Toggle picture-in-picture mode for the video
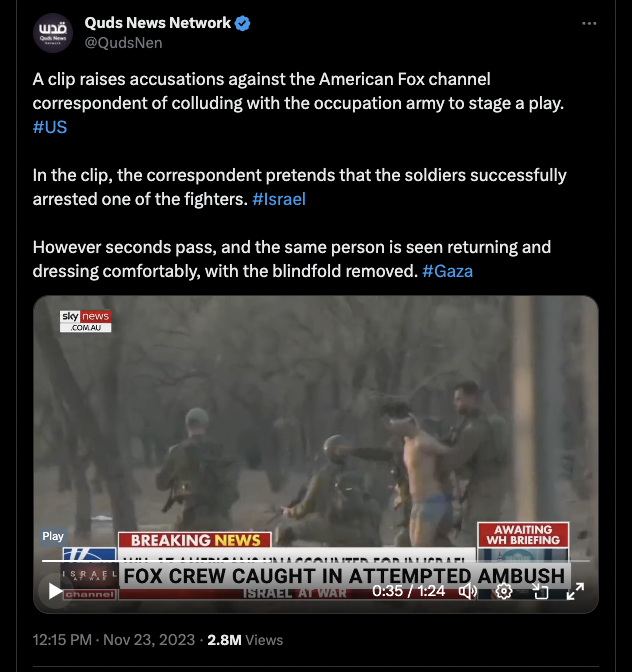632x672 pixels. [x=541, y=591]
